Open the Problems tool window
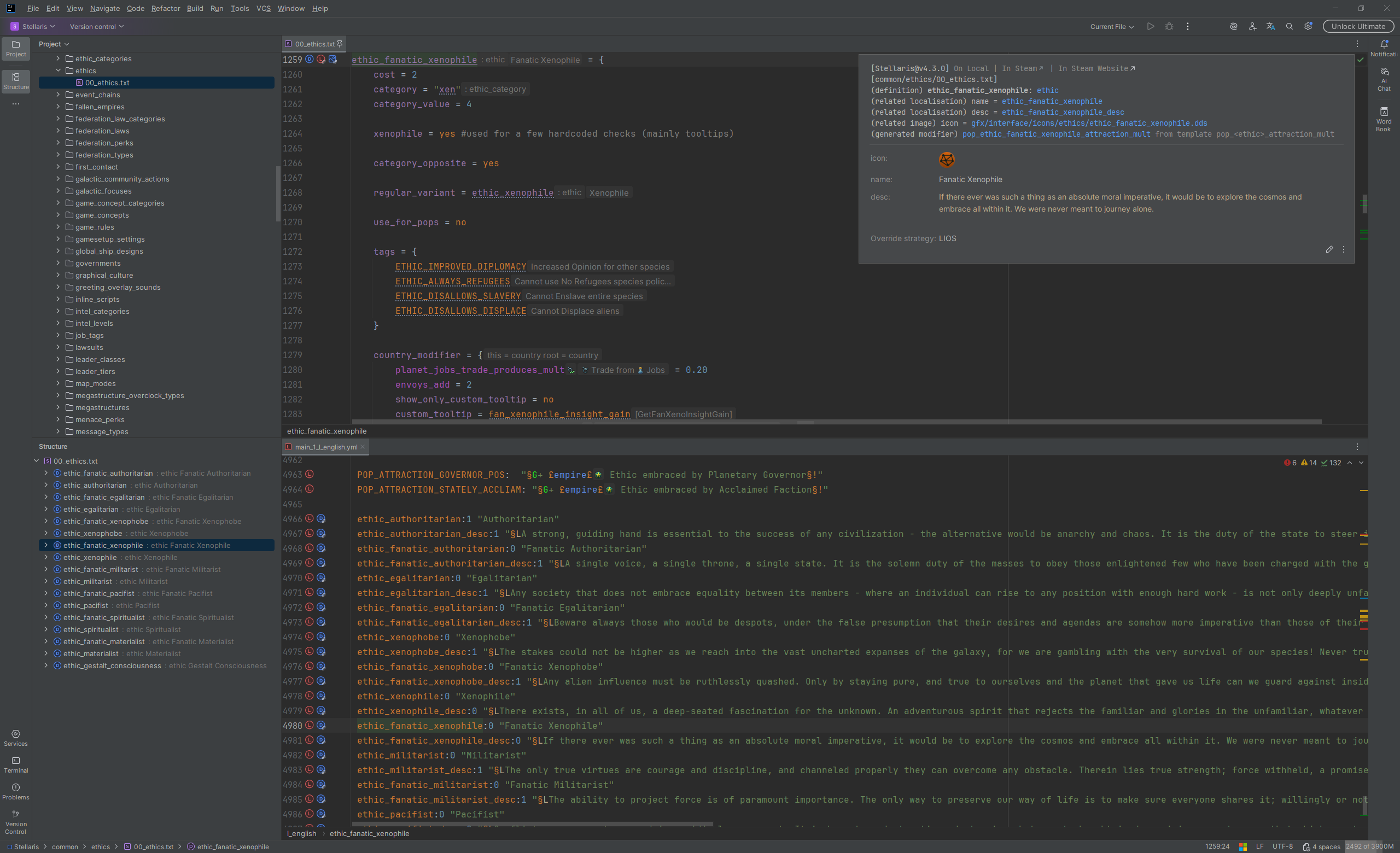 pos(16,791)
